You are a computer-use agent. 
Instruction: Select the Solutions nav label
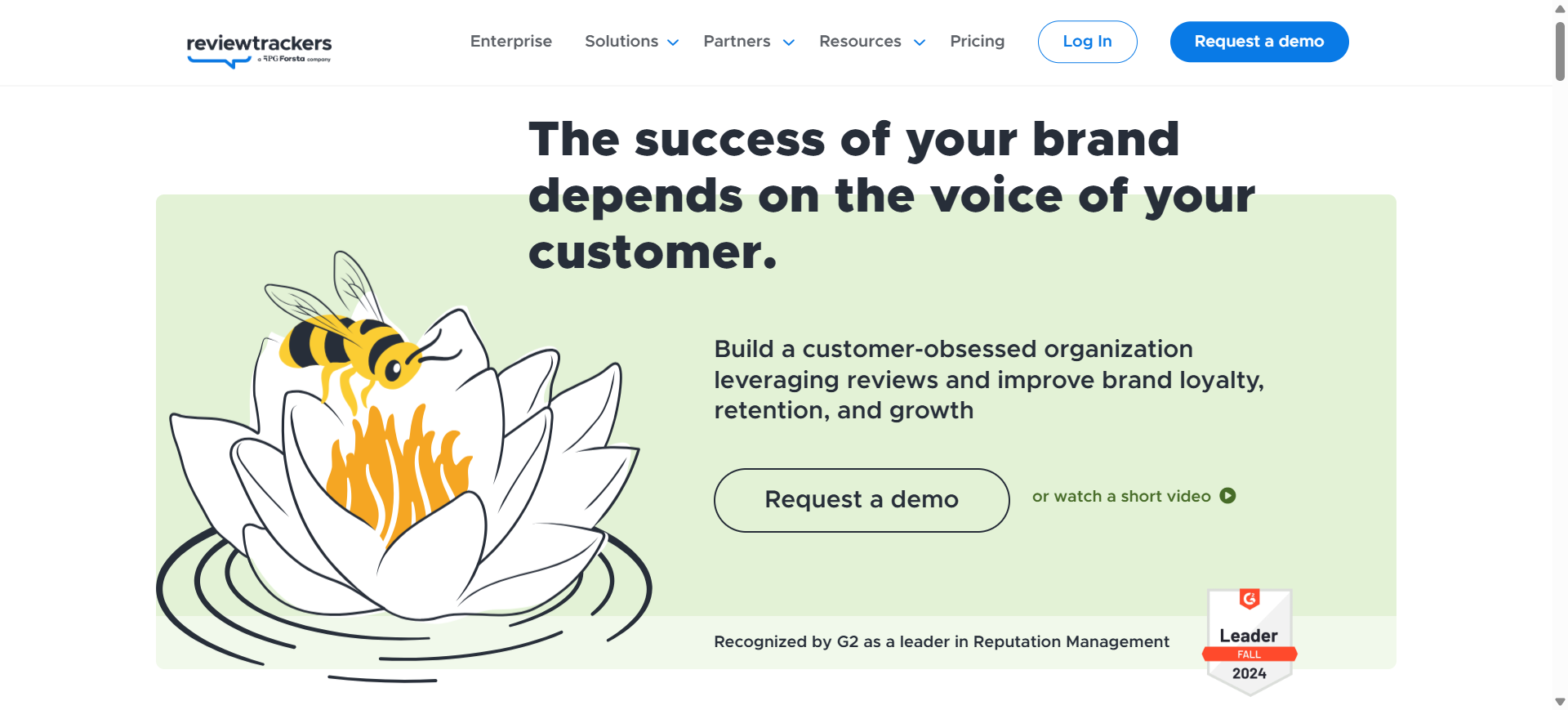coord(621,42)
